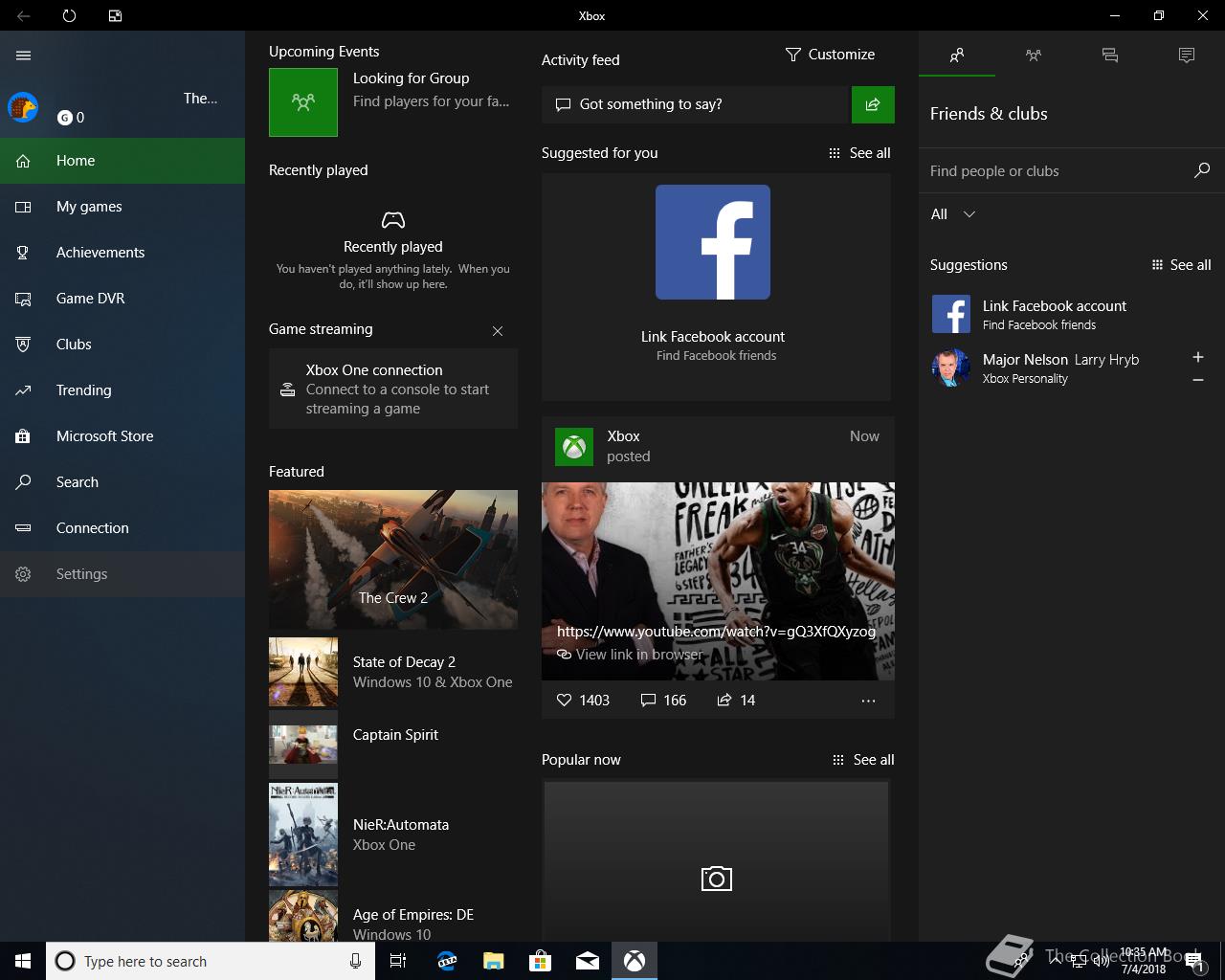Click Xbox One connection card

pos(393,389)
